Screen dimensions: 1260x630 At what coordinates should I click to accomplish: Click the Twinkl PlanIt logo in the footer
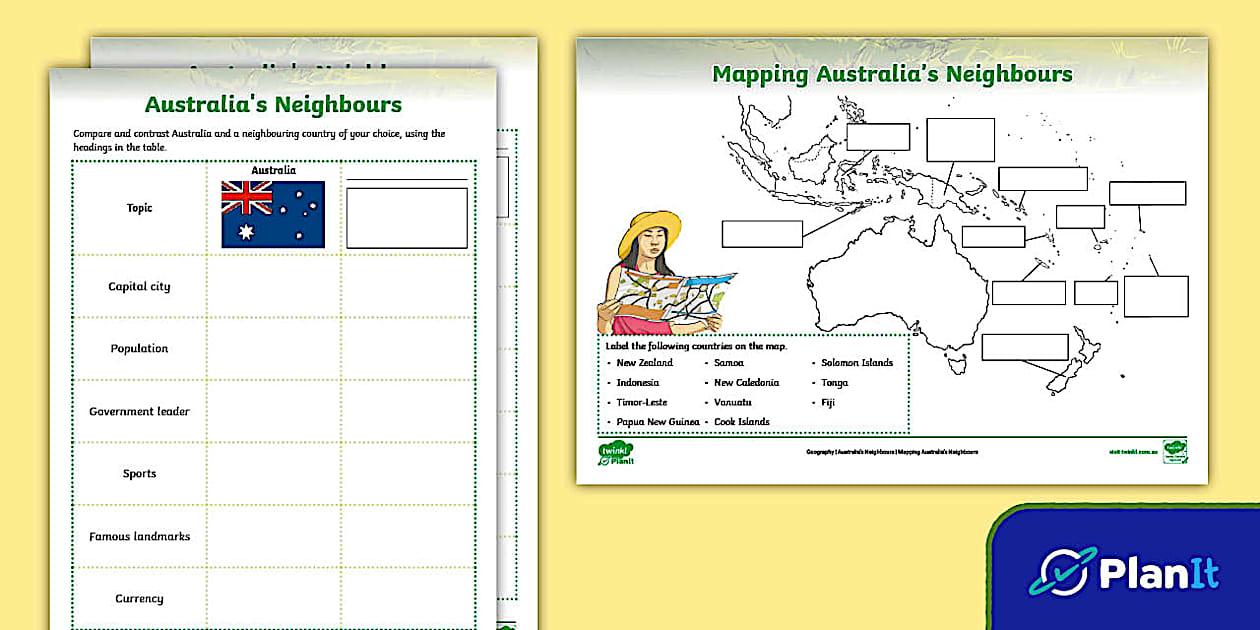click(x=616, y=455)
